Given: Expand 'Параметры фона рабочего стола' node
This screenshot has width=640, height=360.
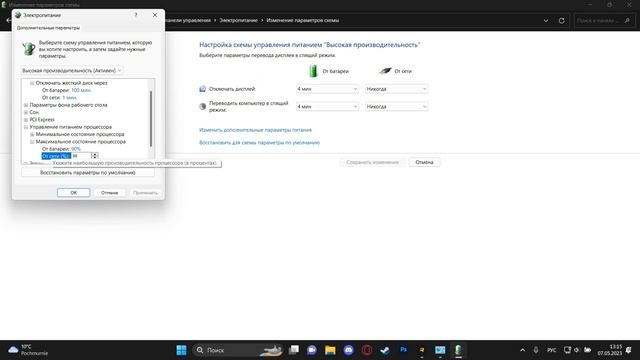Looking at the screenshot, I should pos(26,105).
